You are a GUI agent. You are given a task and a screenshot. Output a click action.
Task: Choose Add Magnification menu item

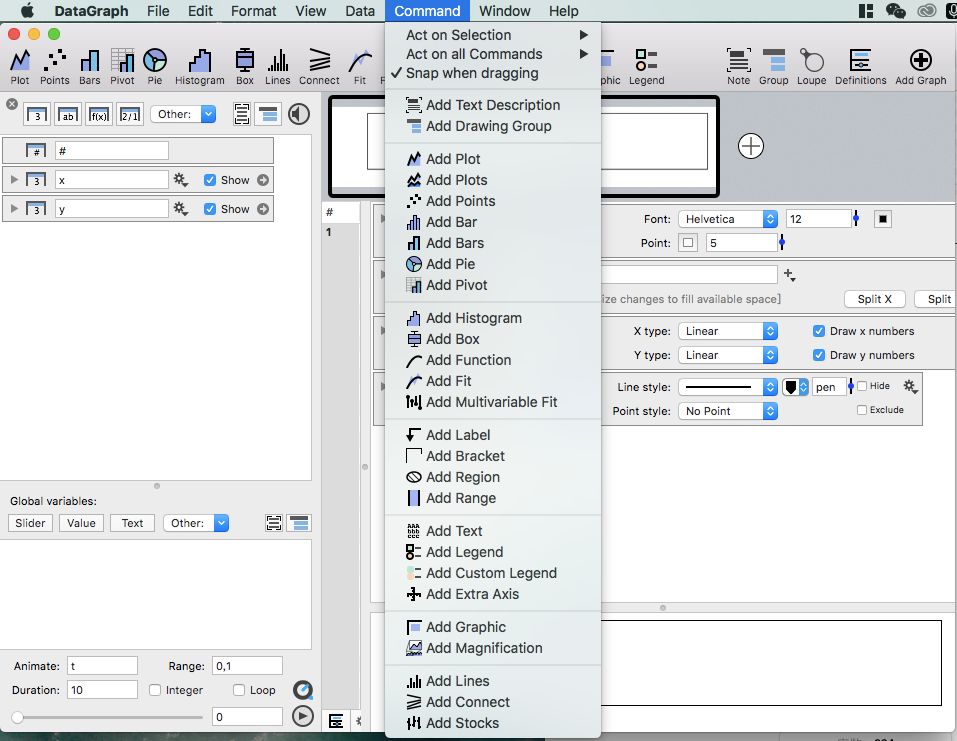[493, 648]
